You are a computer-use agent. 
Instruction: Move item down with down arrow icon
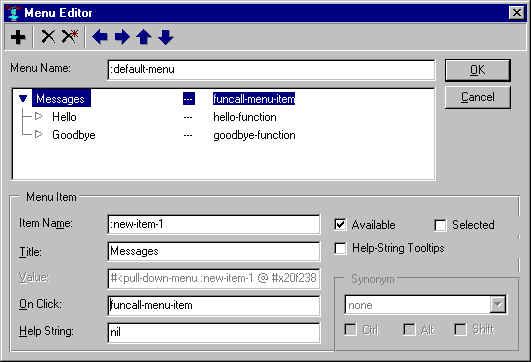(166, 37)
